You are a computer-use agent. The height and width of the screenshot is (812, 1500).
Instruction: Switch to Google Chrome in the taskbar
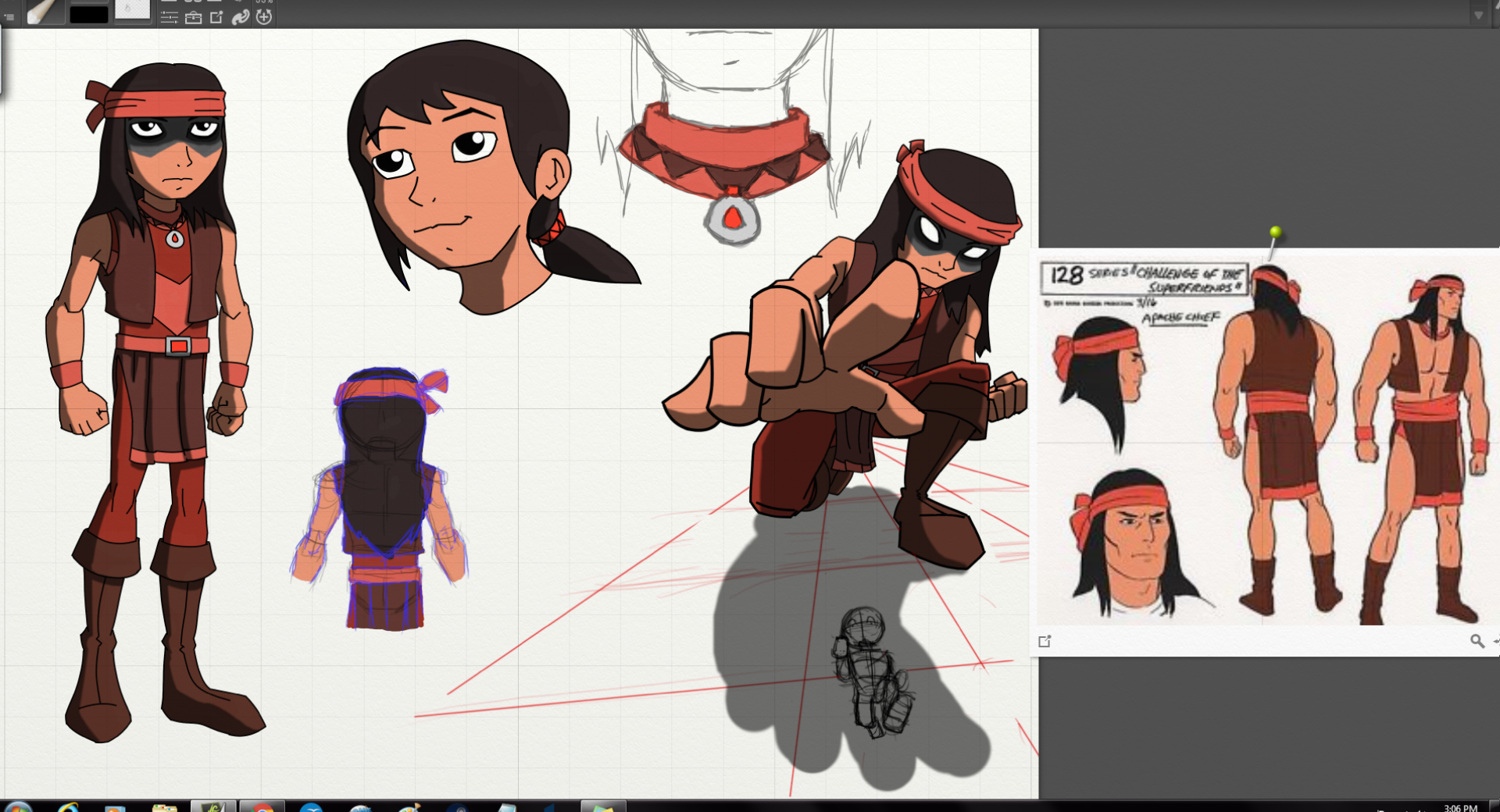click(x=262, y=807)
